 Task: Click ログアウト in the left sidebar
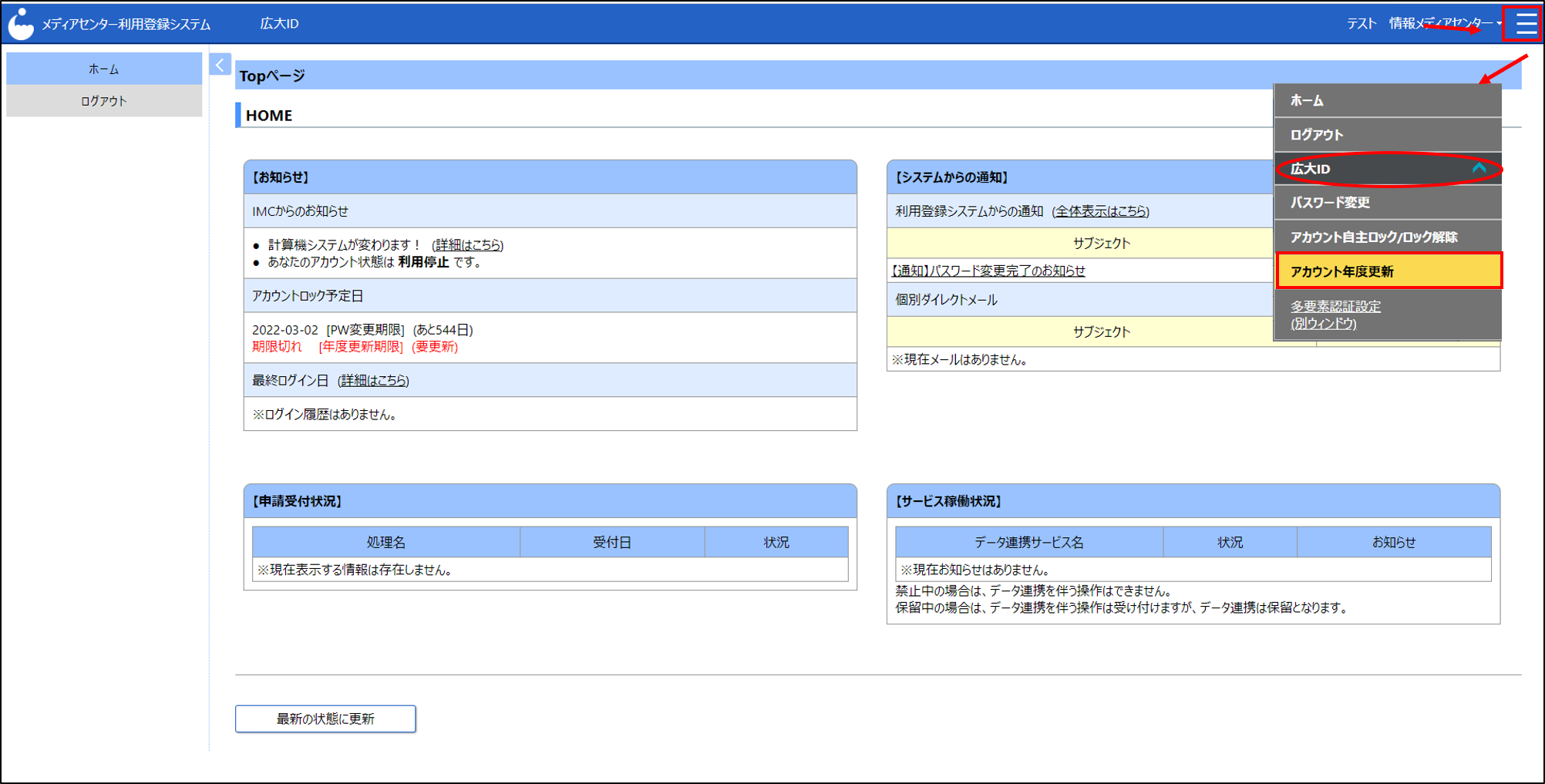tap(103, 101)
